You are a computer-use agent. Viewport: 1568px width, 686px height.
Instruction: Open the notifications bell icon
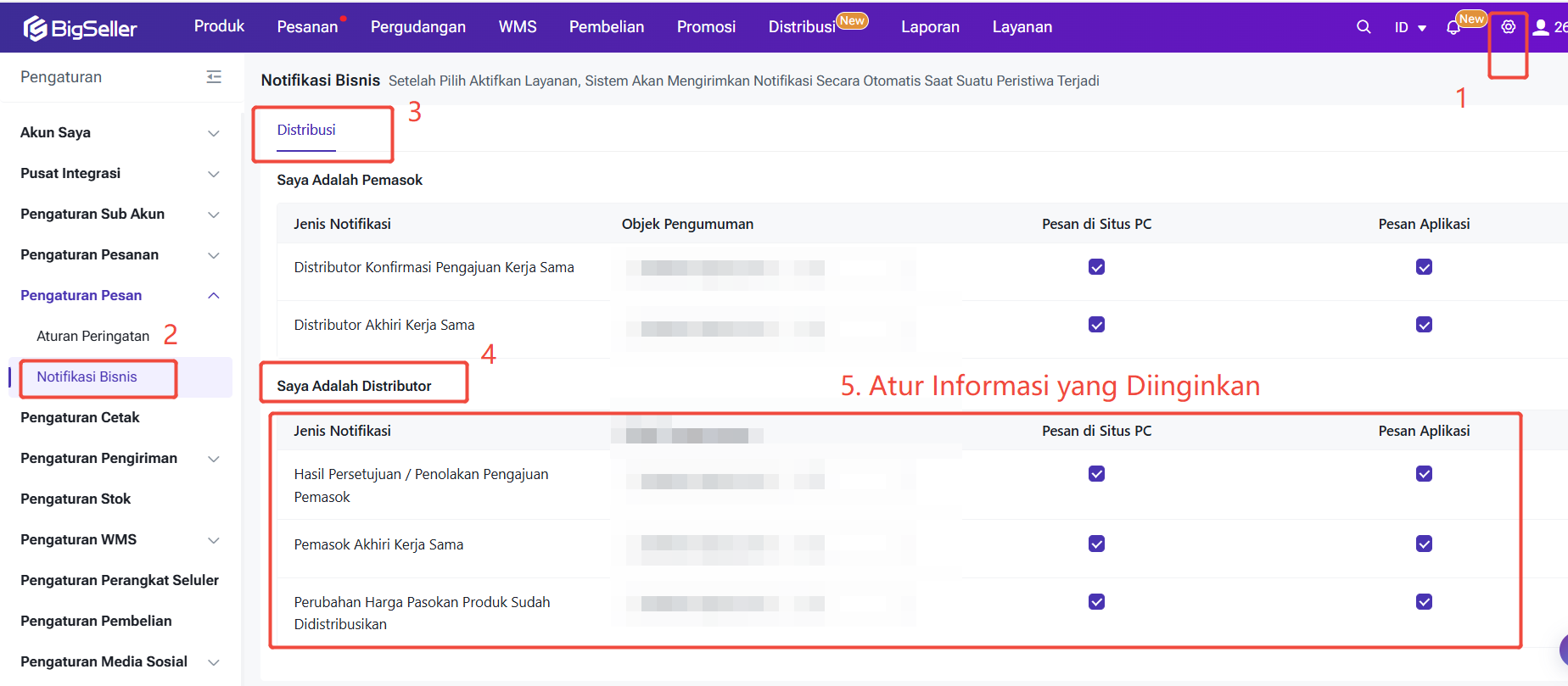coord(1453,28)
